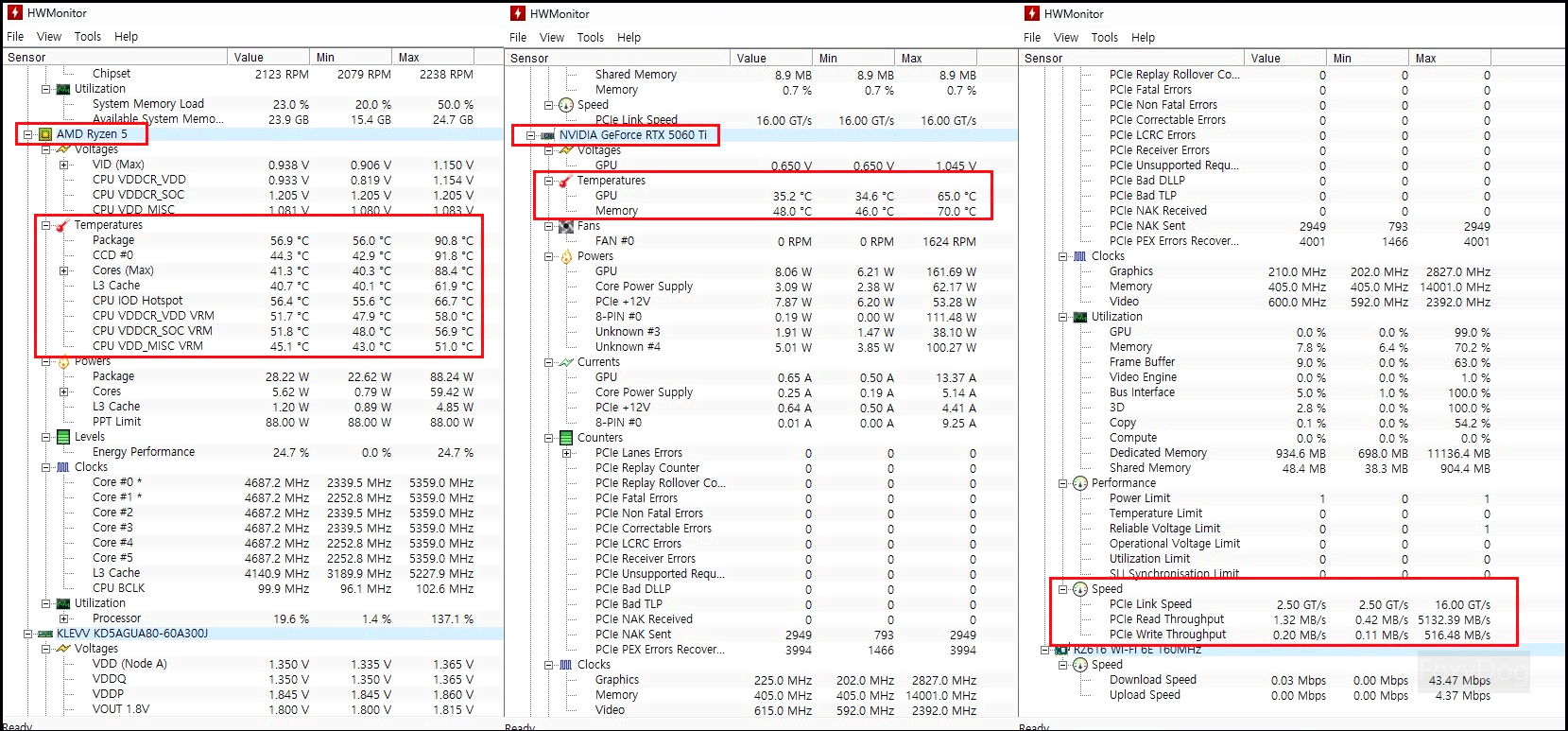Screen dimensions: 1568x731
Task: Click the Powers flame icon in middle window
Action: [565, 256]
